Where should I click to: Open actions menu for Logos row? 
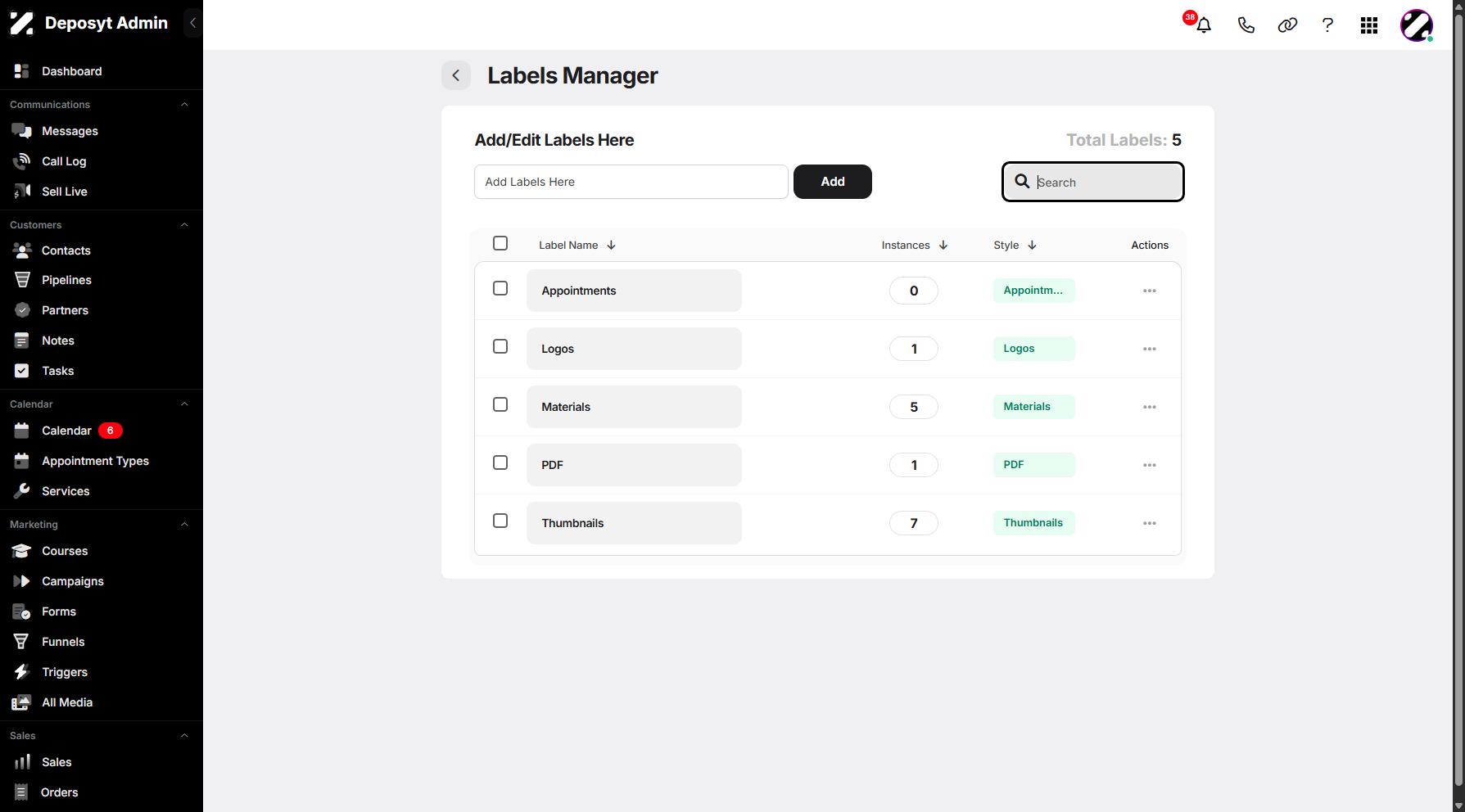pos(1150,349)
